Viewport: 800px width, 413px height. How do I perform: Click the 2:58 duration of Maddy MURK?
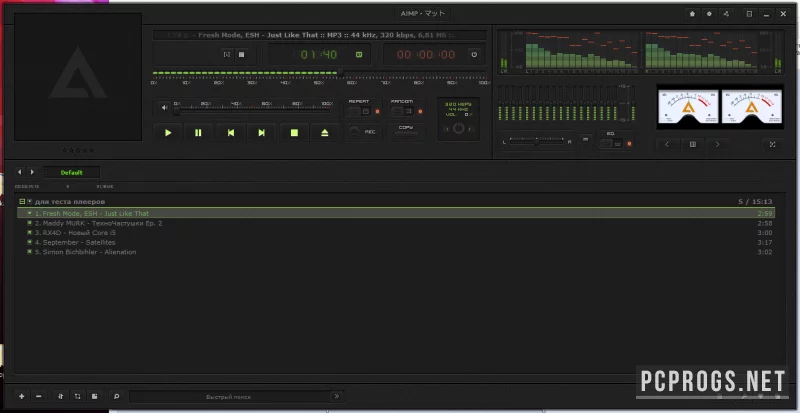765,223
